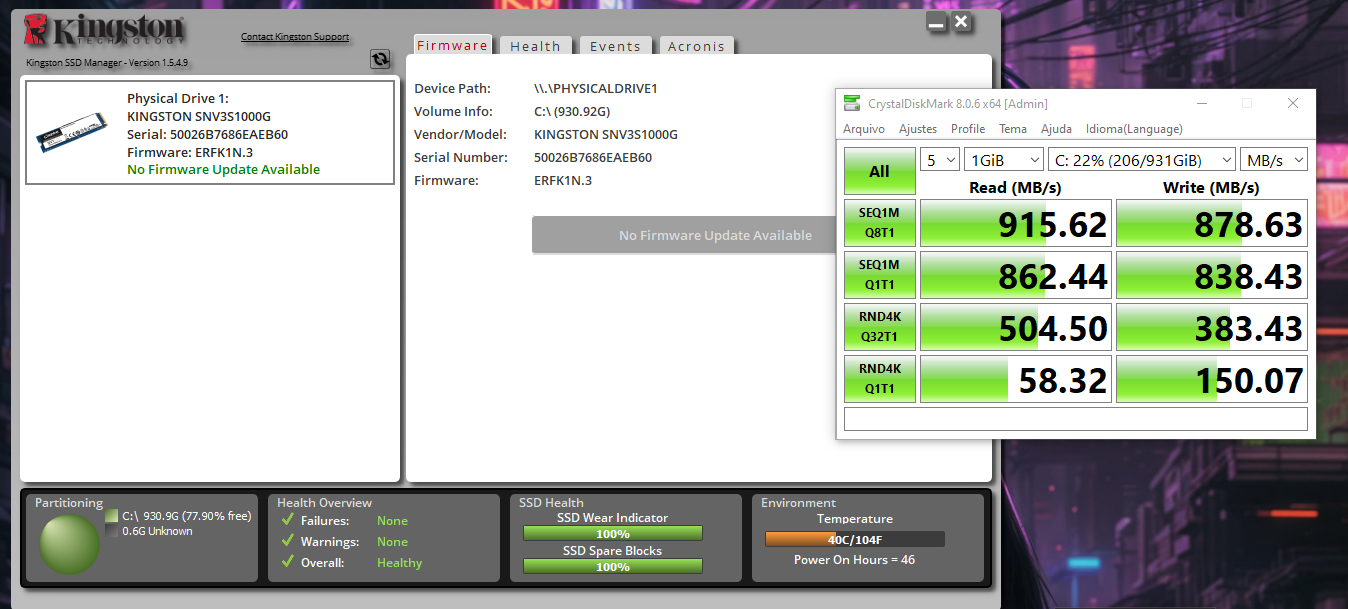Click the Kingston Technology logo
The image size is (1348, 609).
(x=105, y=30)
